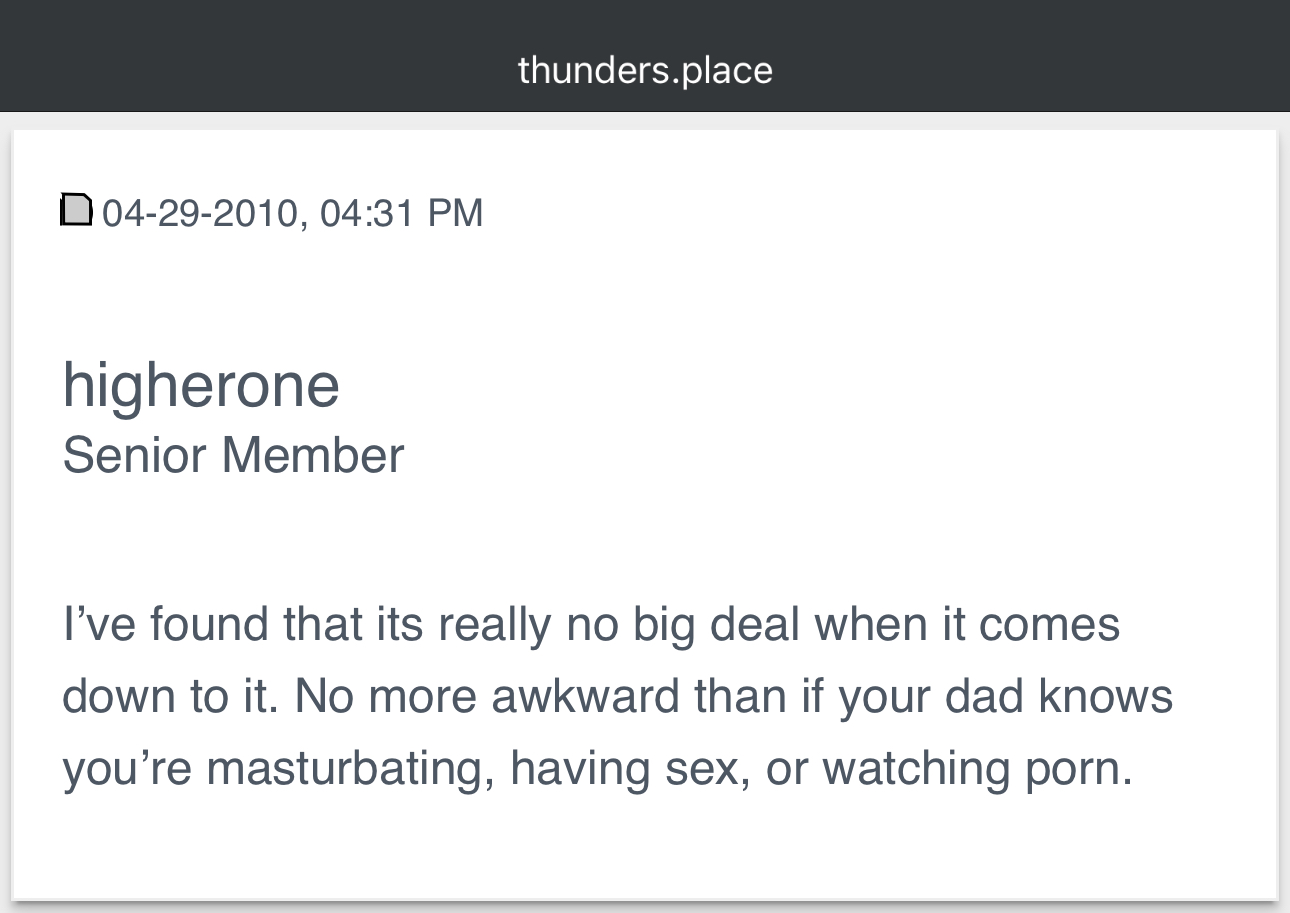Open the thunders.place site title
Screen dimensions: 1290x913
[645, 70]
